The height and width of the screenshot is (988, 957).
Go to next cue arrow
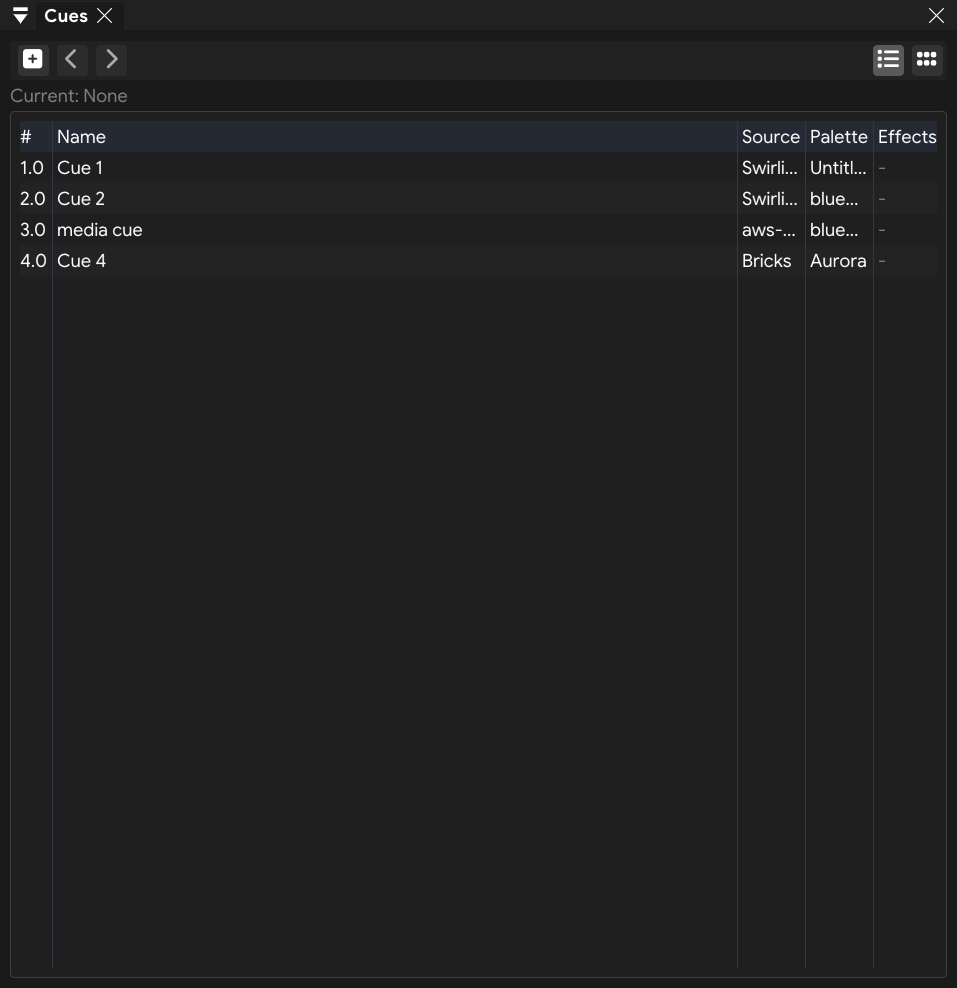[111, 60]
